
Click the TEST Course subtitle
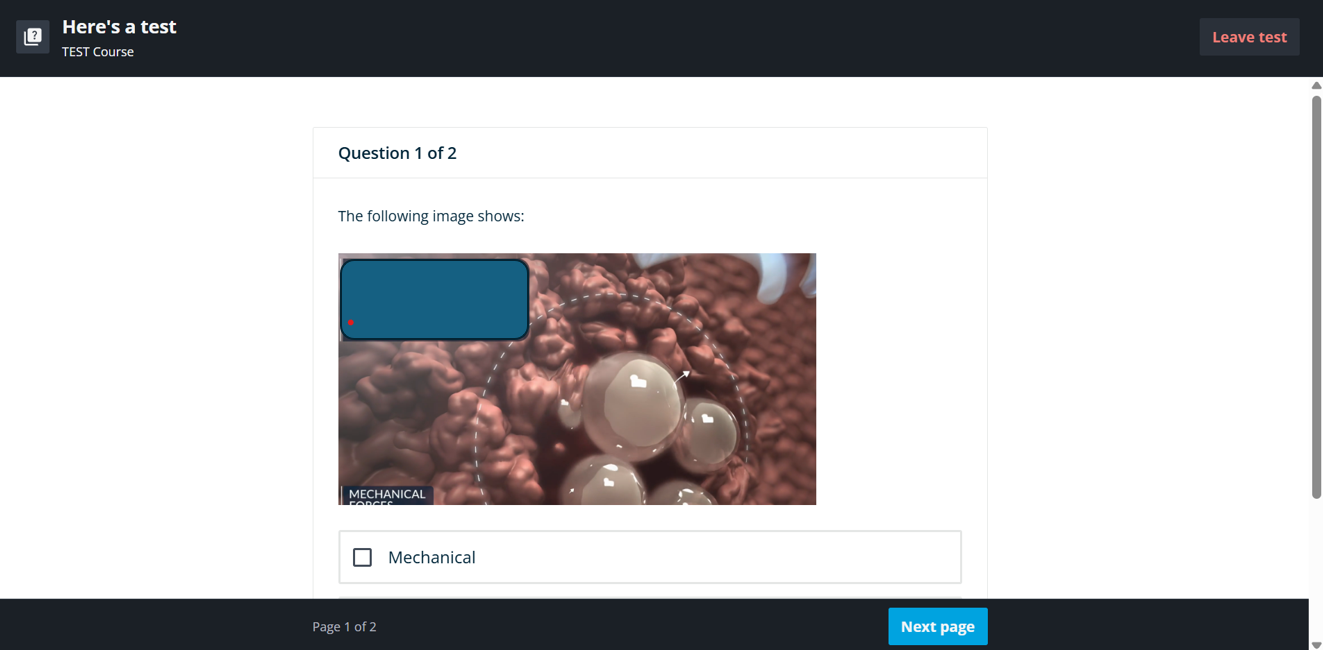pyautogui.click(x=98, y=52)
